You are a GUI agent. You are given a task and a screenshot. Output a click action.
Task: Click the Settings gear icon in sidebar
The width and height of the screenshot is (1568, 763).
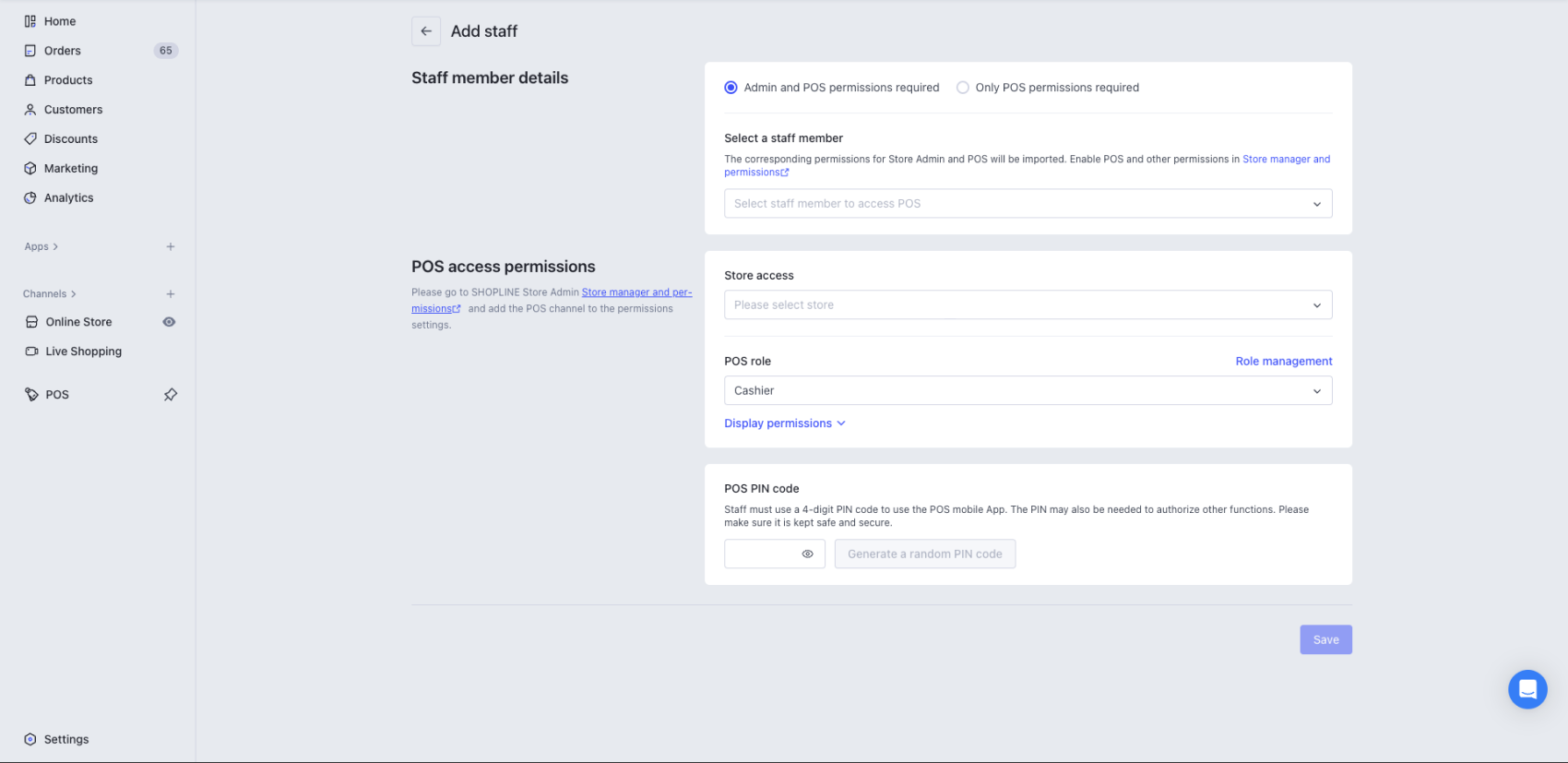coord(30,739)
